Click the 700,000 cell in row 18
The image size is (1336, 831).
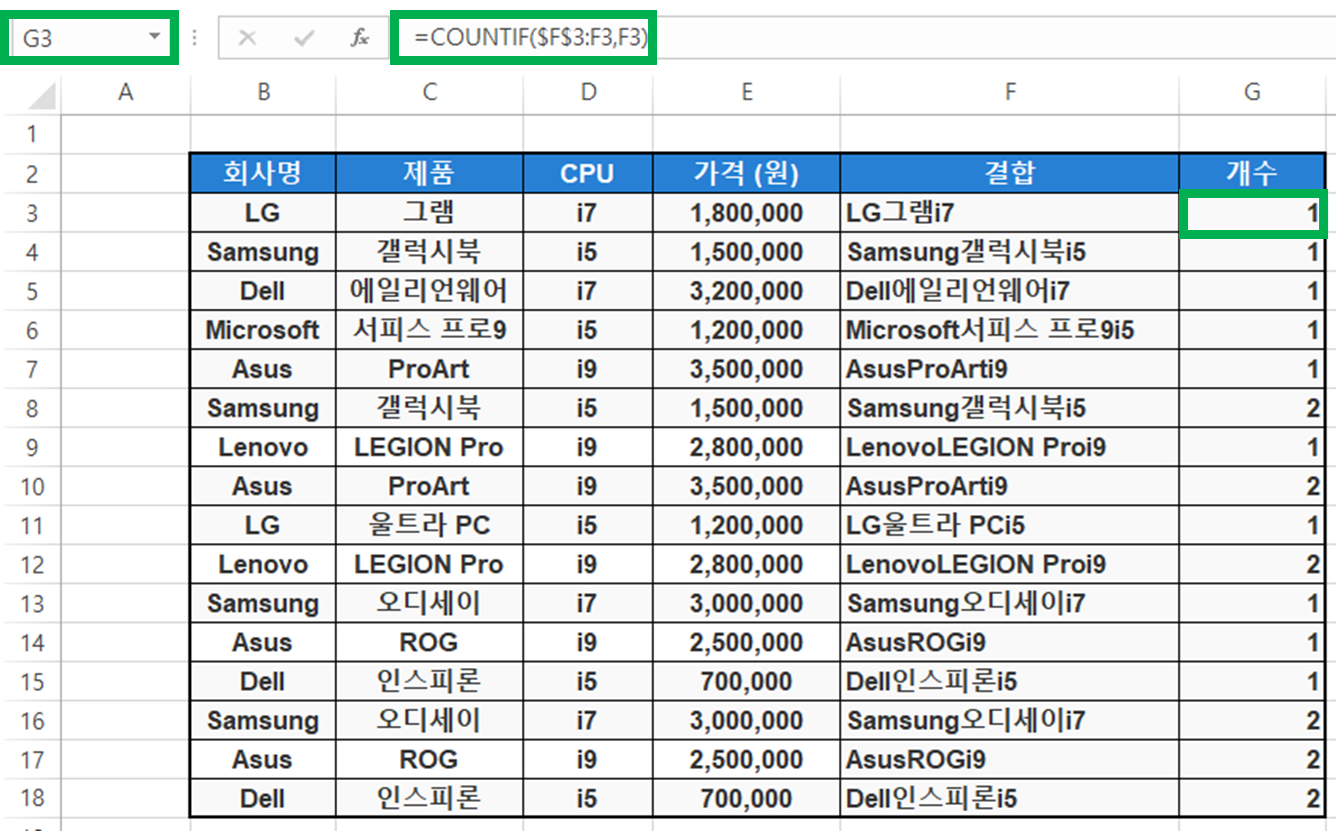pyautogui.click(x=747, y=799)
